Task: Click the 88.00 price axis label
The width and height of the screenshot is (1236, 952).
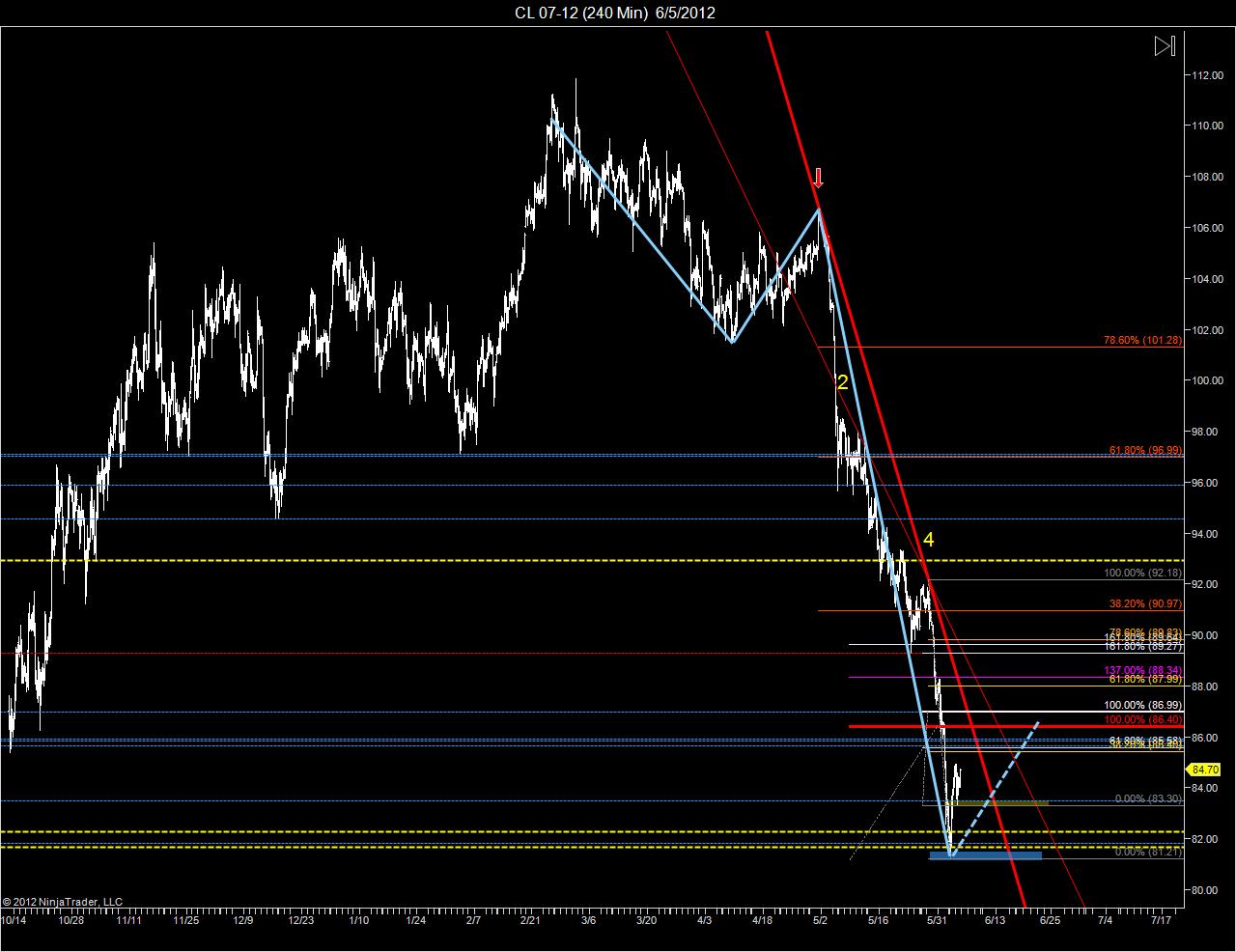Action: pyautogui.click(x=1204, y=686)
